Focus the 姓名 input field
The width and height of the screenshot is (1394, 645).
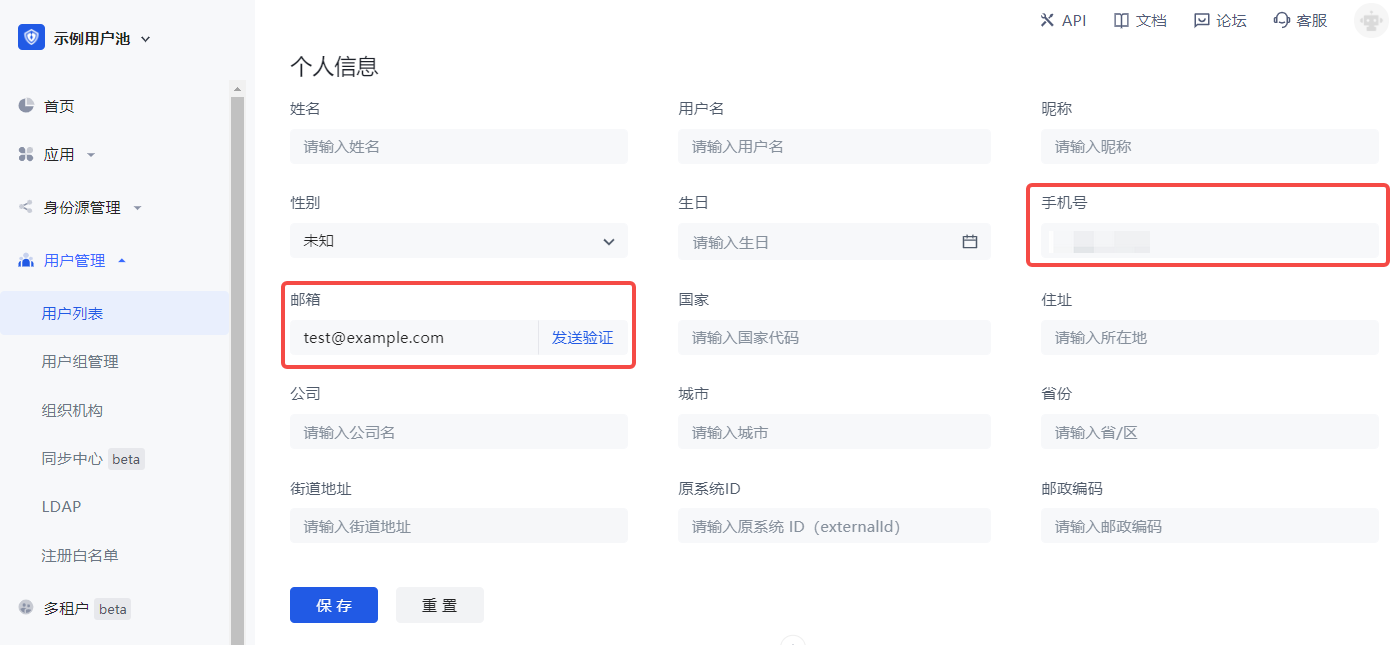(458, 147)
